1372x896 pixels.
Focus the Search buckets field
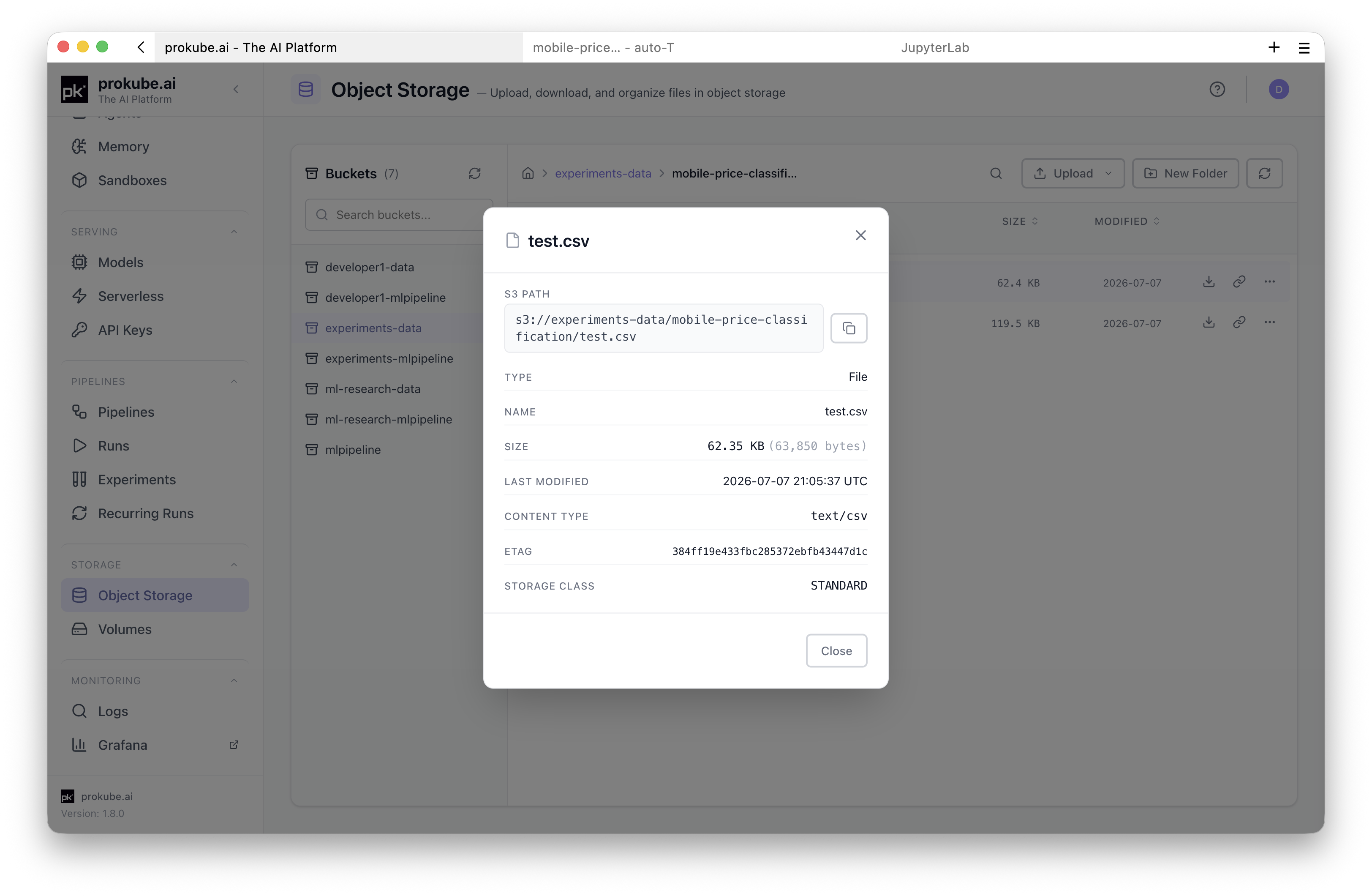(399, 215)
